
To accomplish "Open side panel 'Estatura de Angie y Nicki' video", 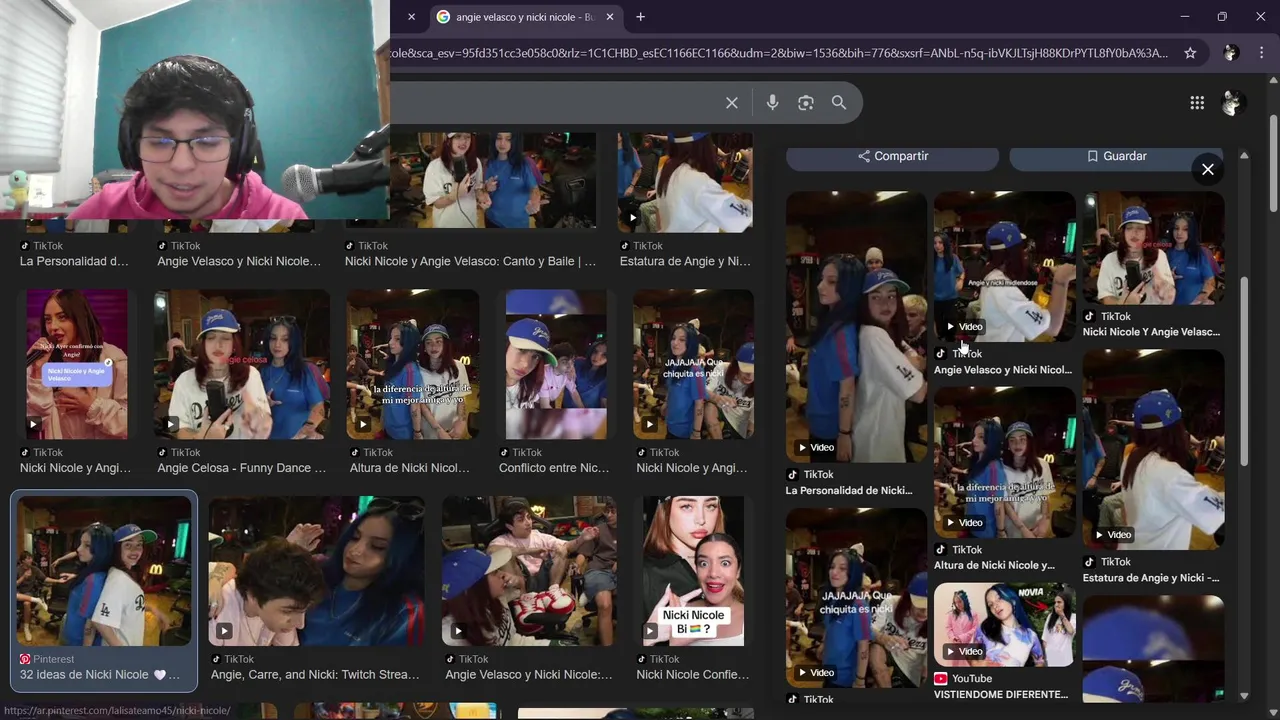I will tap(1153, 449).
